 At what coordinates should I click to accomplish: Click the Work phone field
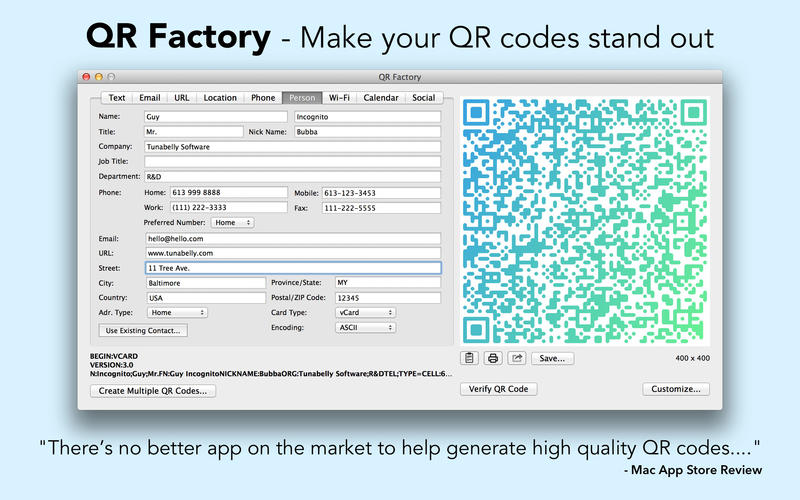[x=229, y=207]
